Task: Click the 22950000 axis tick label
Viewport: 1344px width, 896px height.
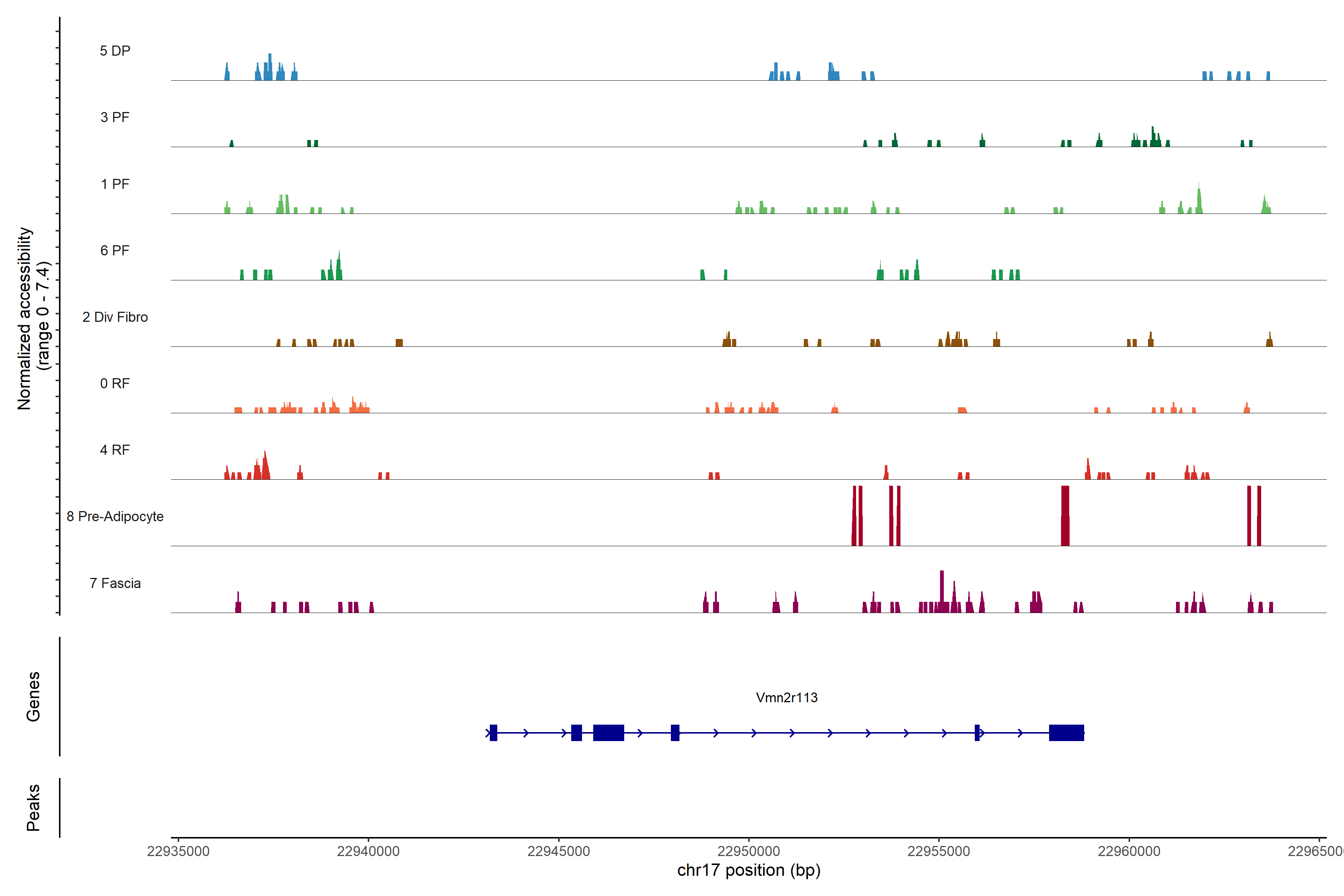Action: click(749, 851)
